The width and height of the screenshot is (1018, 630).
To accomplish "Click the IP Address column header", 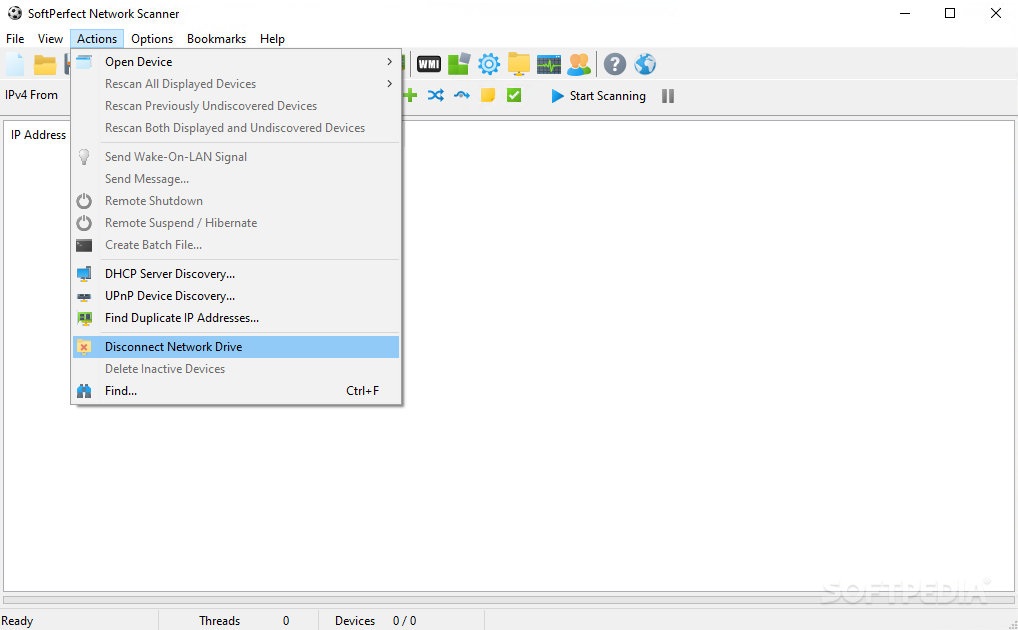I will tap(38, 135).
